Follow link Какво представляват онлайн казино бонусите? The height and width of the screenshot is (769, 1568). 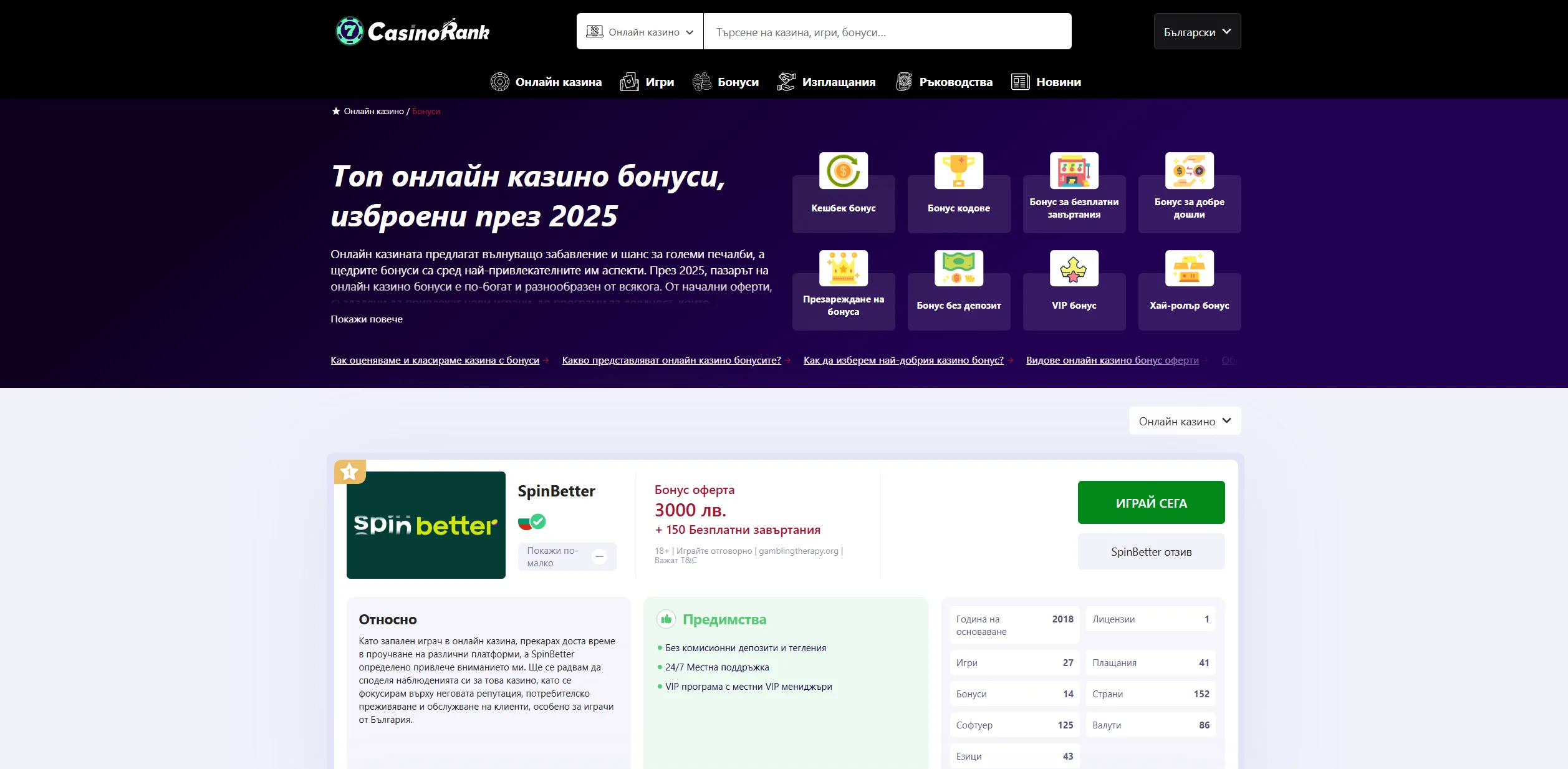(x=671, y=360)
